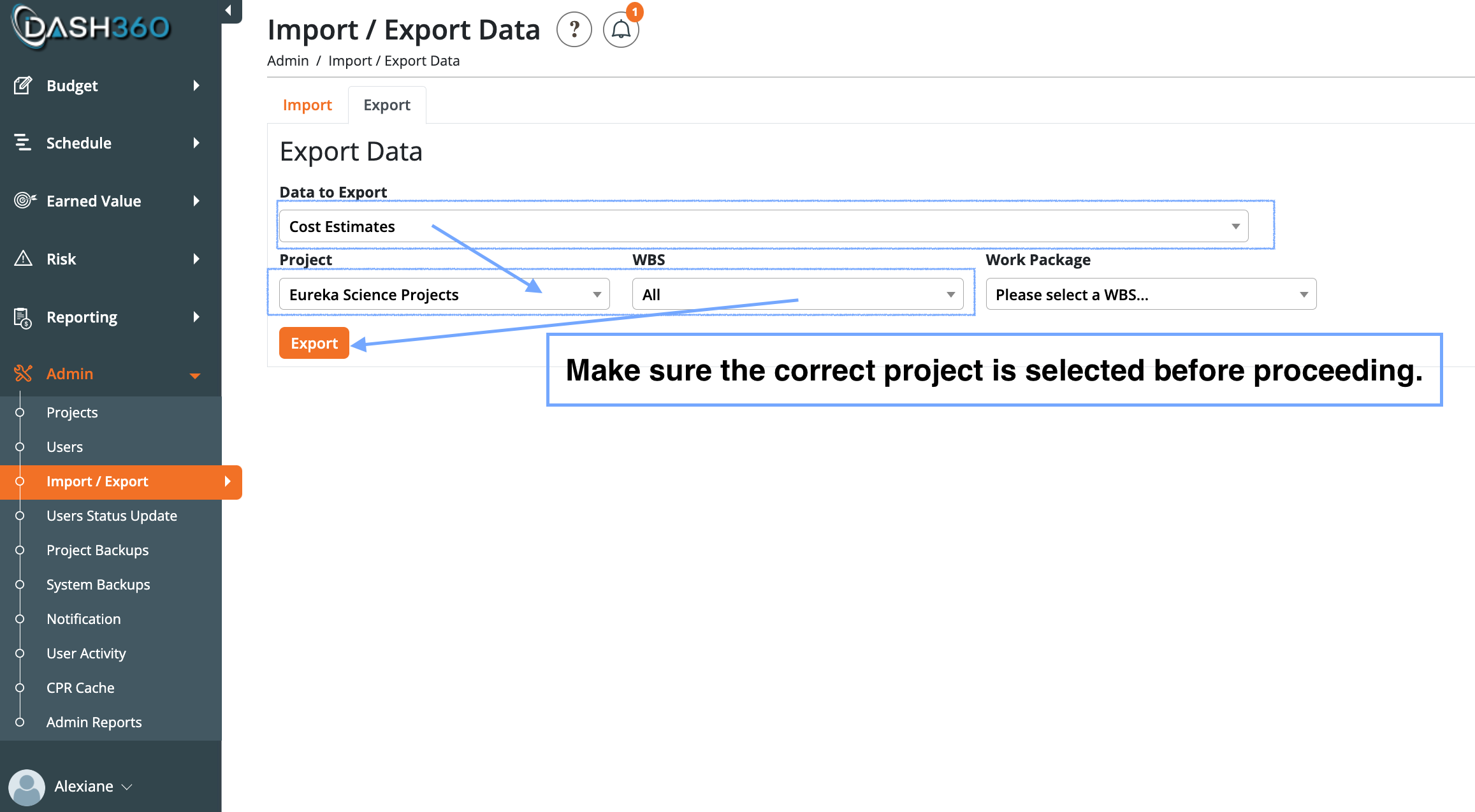Screen dimensions: 1475x812
Task: Click the Earned Value target icon
Action: click(24, 201)
